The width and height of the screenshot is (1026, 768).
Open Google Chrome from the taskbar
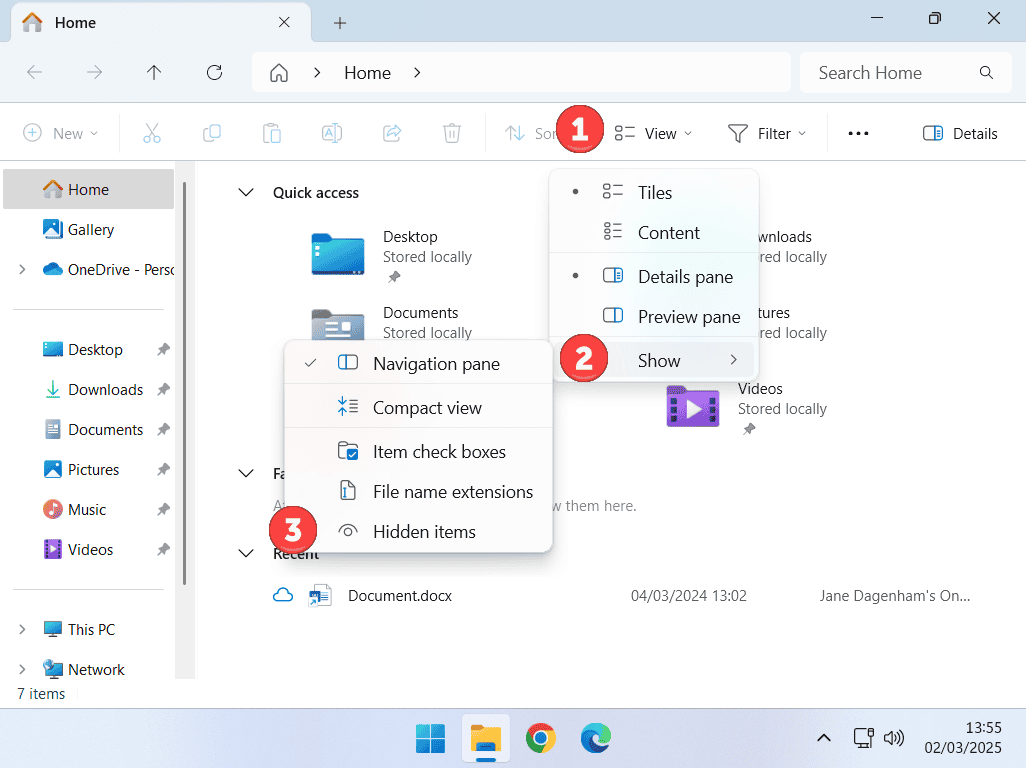point(541,738)
